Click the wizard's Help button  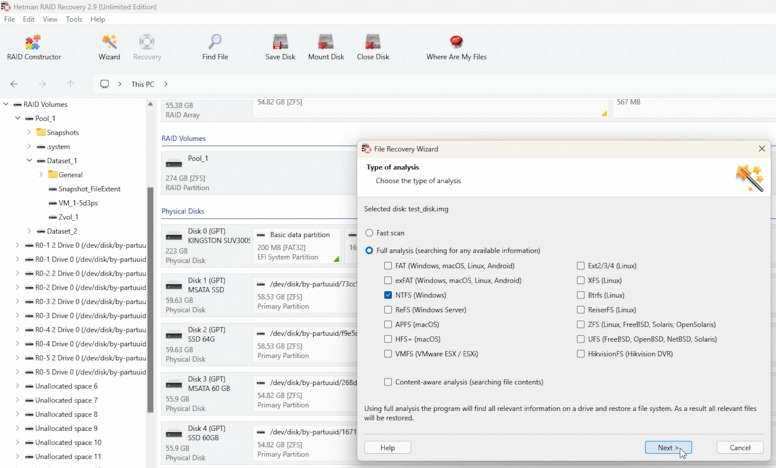[388, 448]
